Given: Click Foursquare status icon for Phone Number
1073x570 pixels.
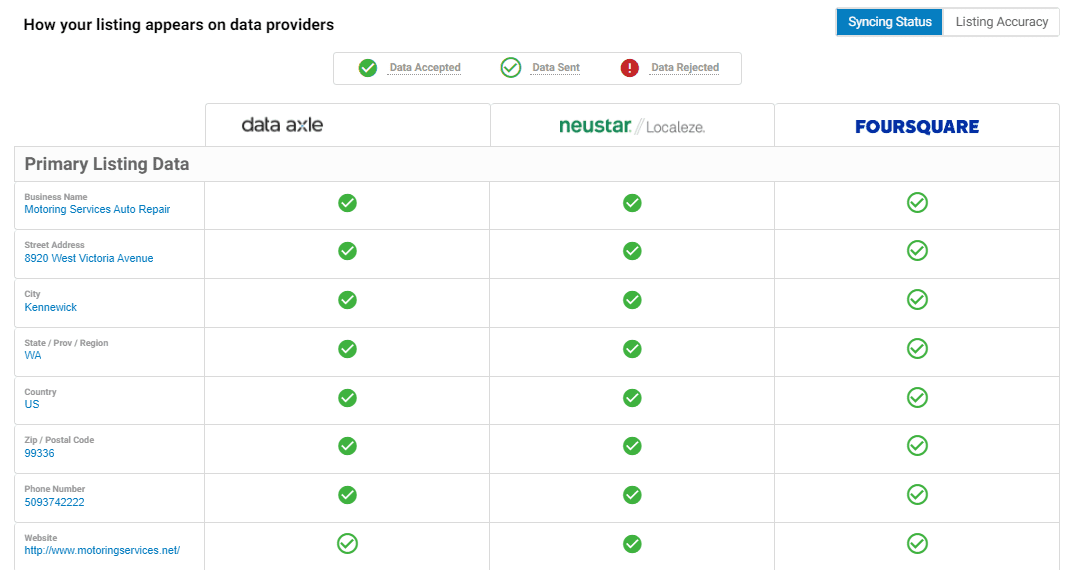Looking at the screenshot, I should (x=917, y=495).
